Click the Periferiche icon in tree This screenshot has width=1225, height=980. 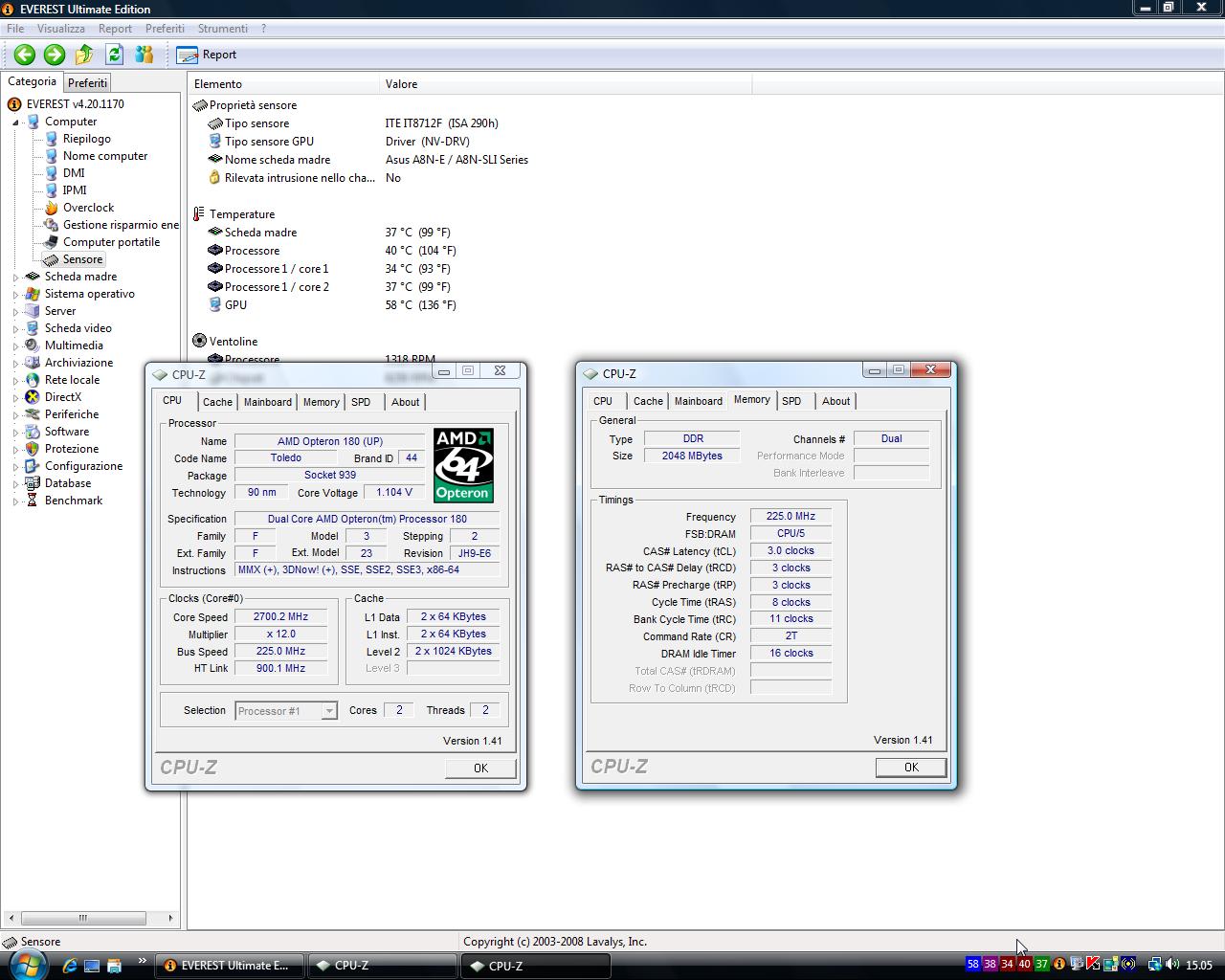point(33,414)
